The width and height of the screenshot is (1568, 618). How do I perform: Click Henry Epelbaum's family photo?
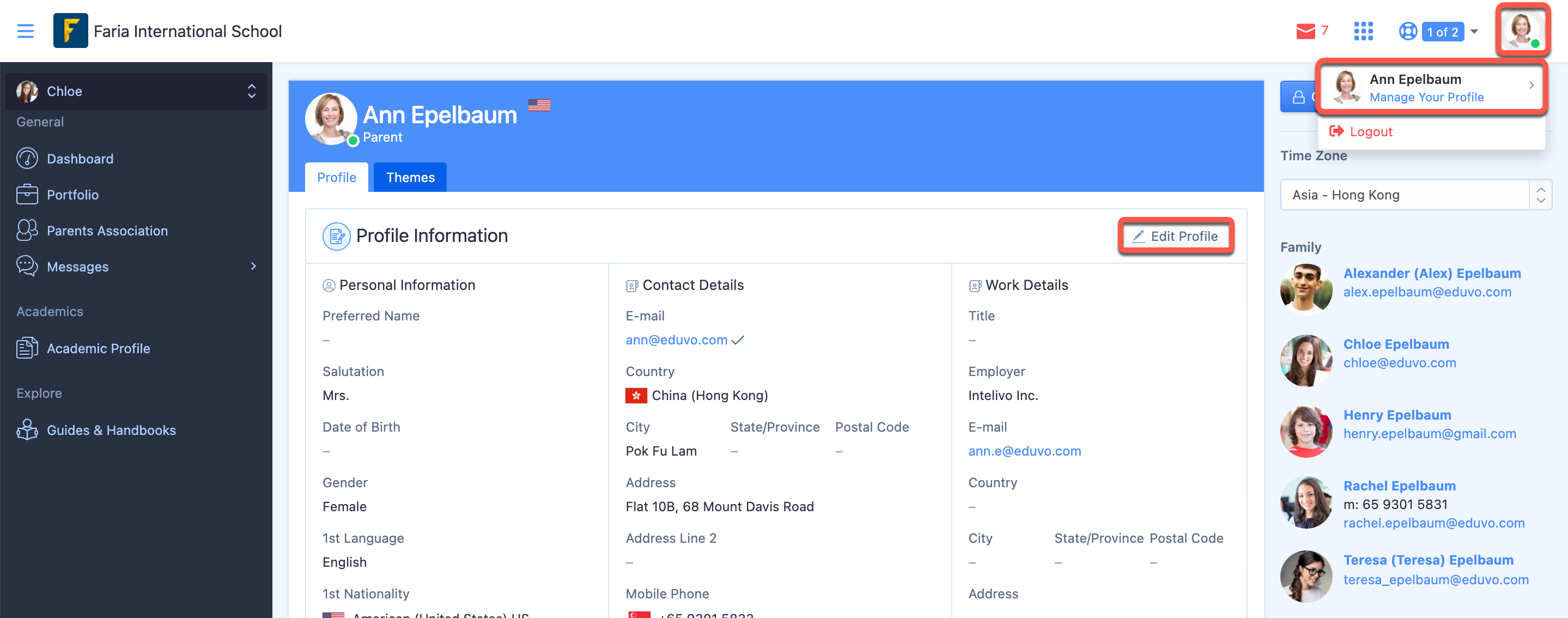1305,431
